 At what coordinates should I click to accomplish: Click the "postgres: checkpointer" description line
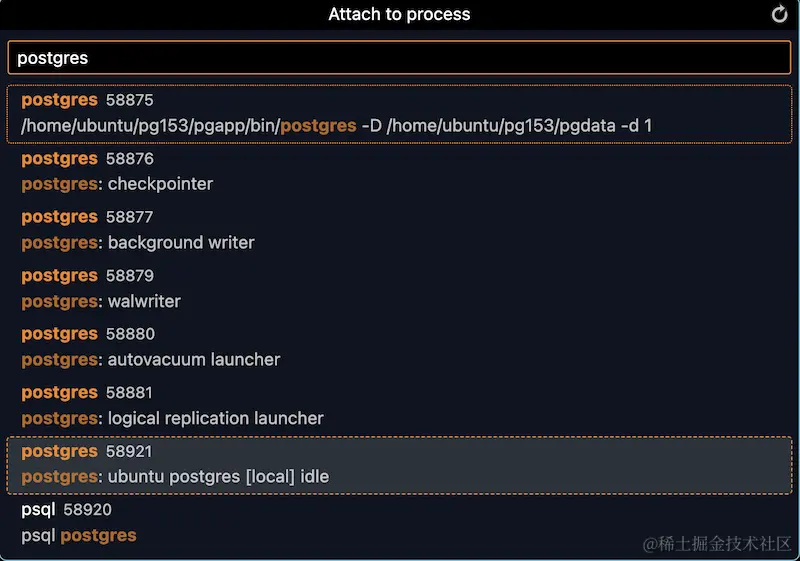click(117, 184)
